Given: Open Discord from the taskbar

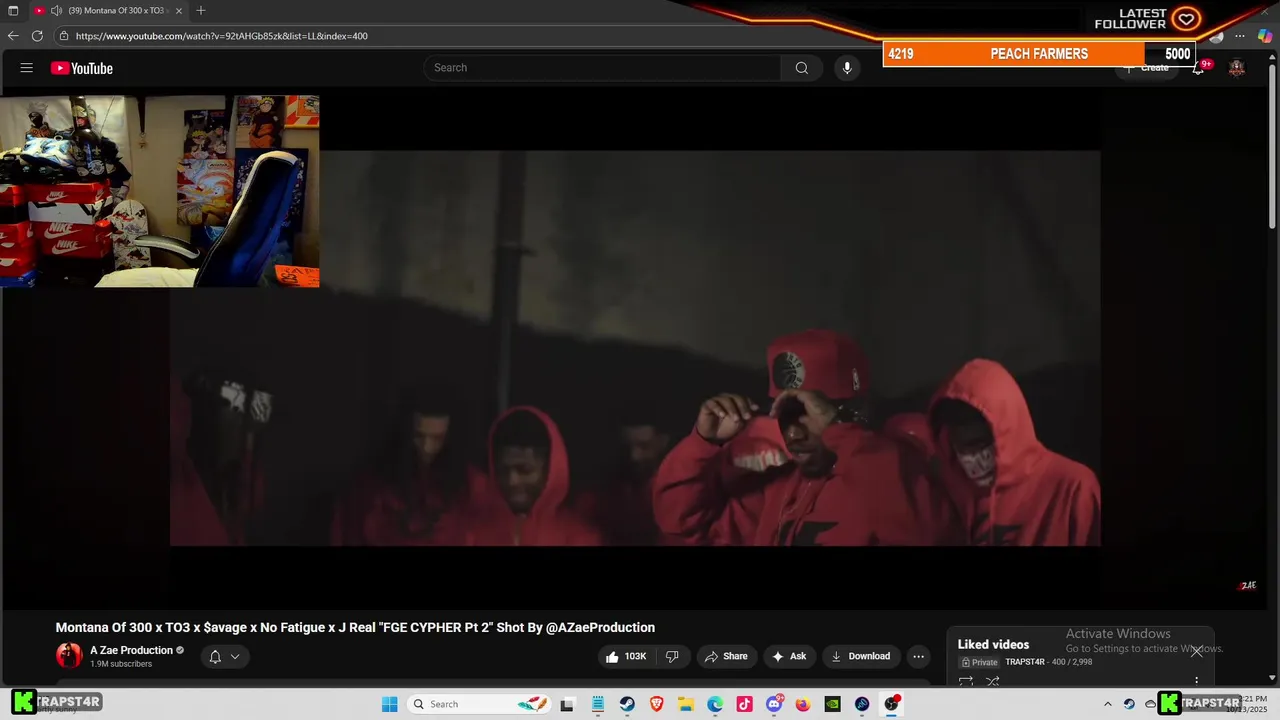Looking at the screenshot, I should click(x=774, y=704).
